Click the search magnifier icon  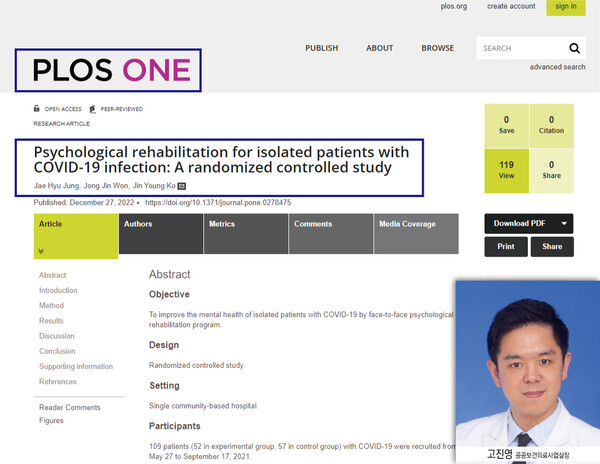coord(574,48)
